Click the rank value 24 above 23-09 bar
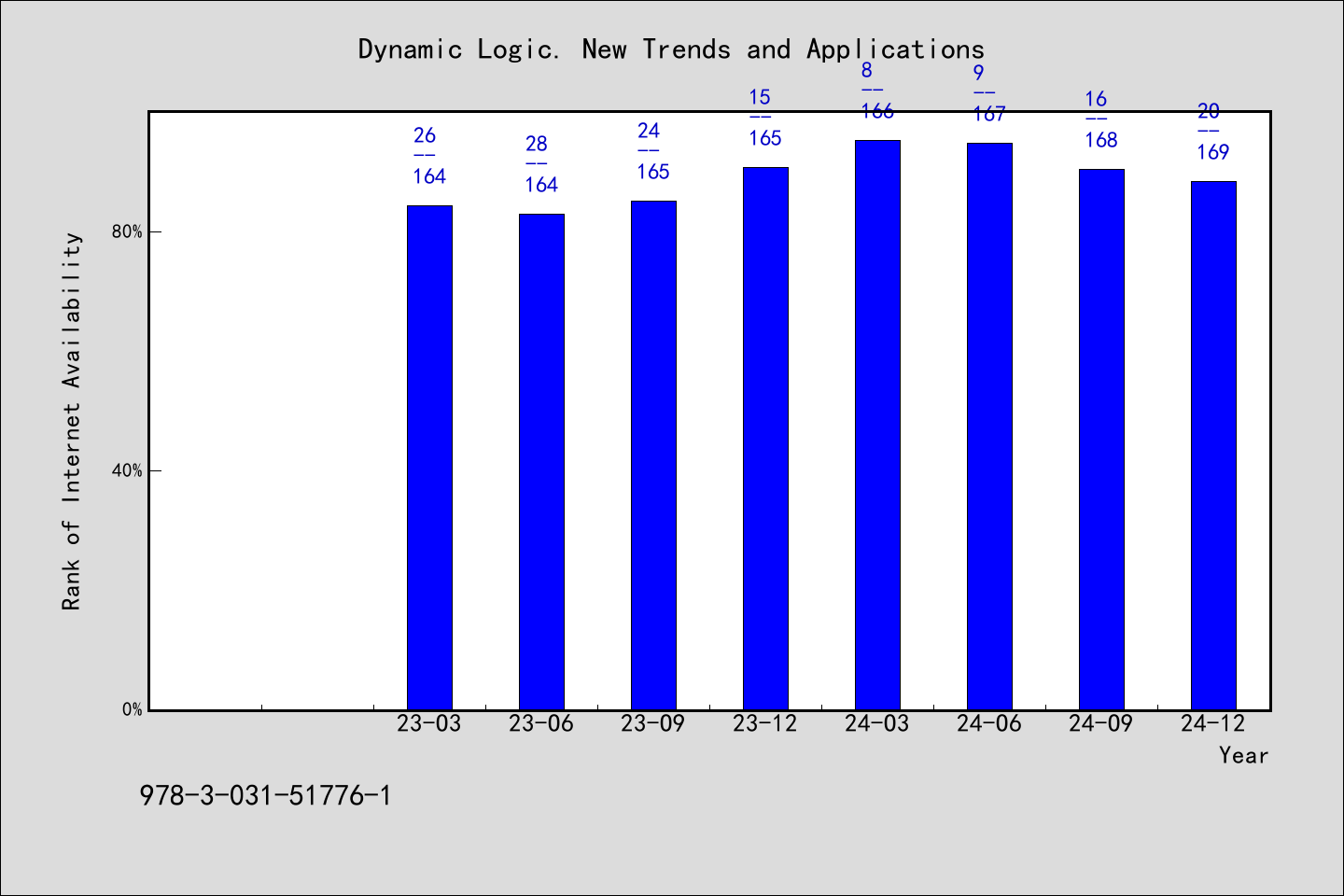Screen dimensions: 1344x896 point(649,131)
